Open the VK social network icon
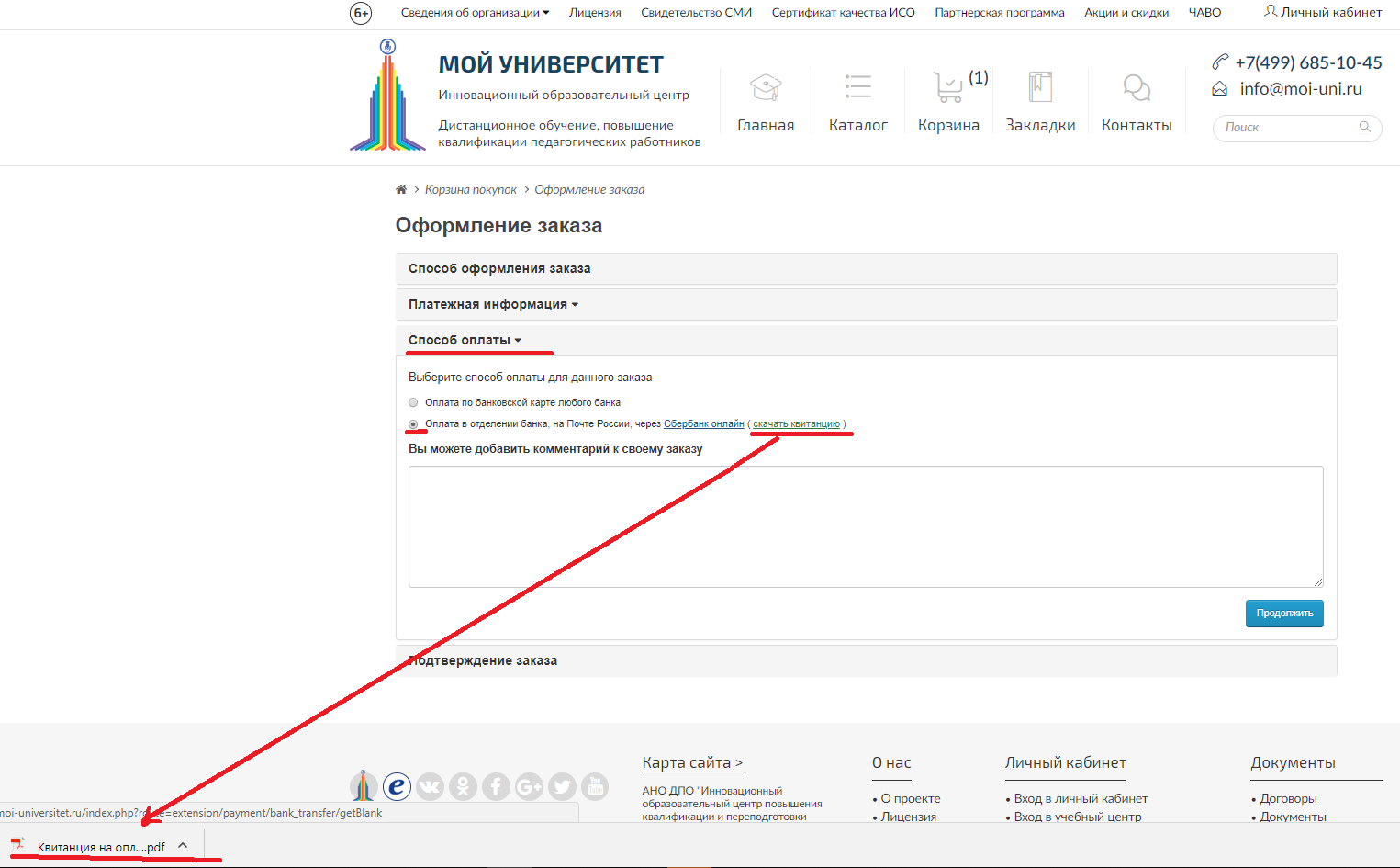 pos(430,786)
